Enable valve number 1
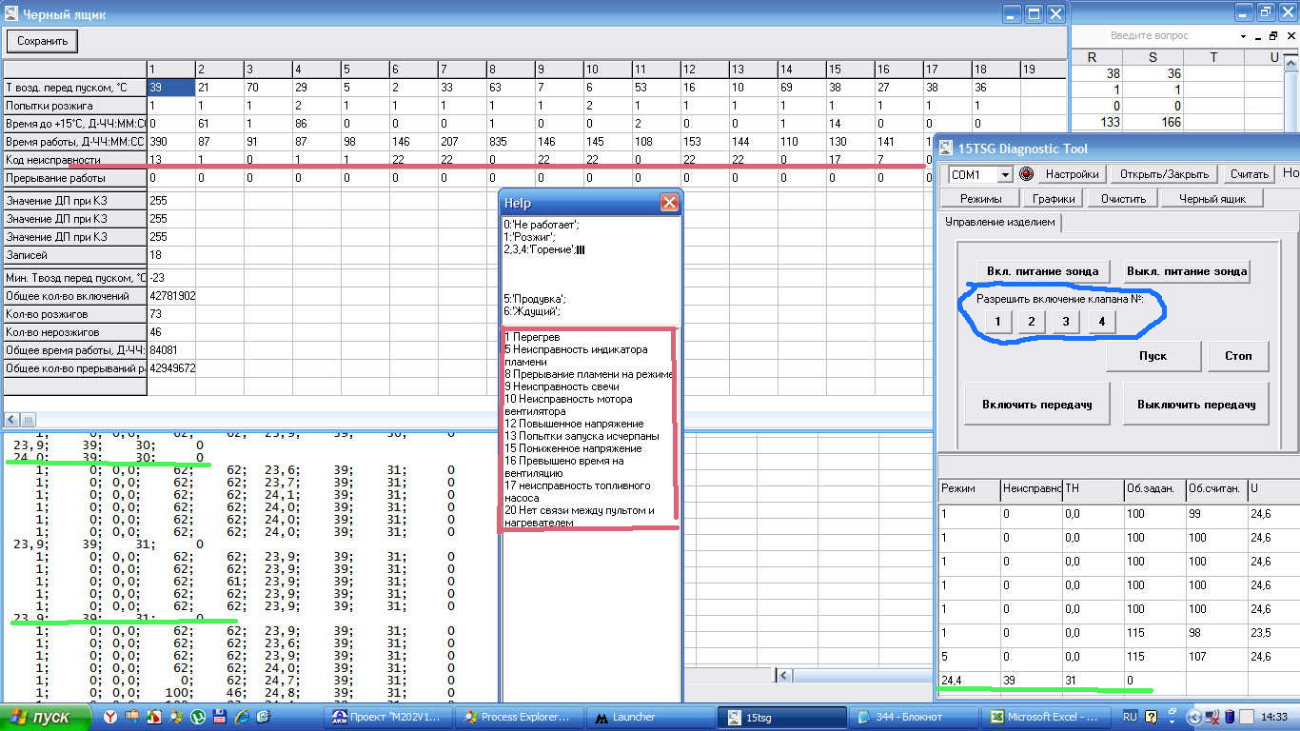Image resolution: width=1300 pixels, height=731 pixels. (x=998, y=321)
